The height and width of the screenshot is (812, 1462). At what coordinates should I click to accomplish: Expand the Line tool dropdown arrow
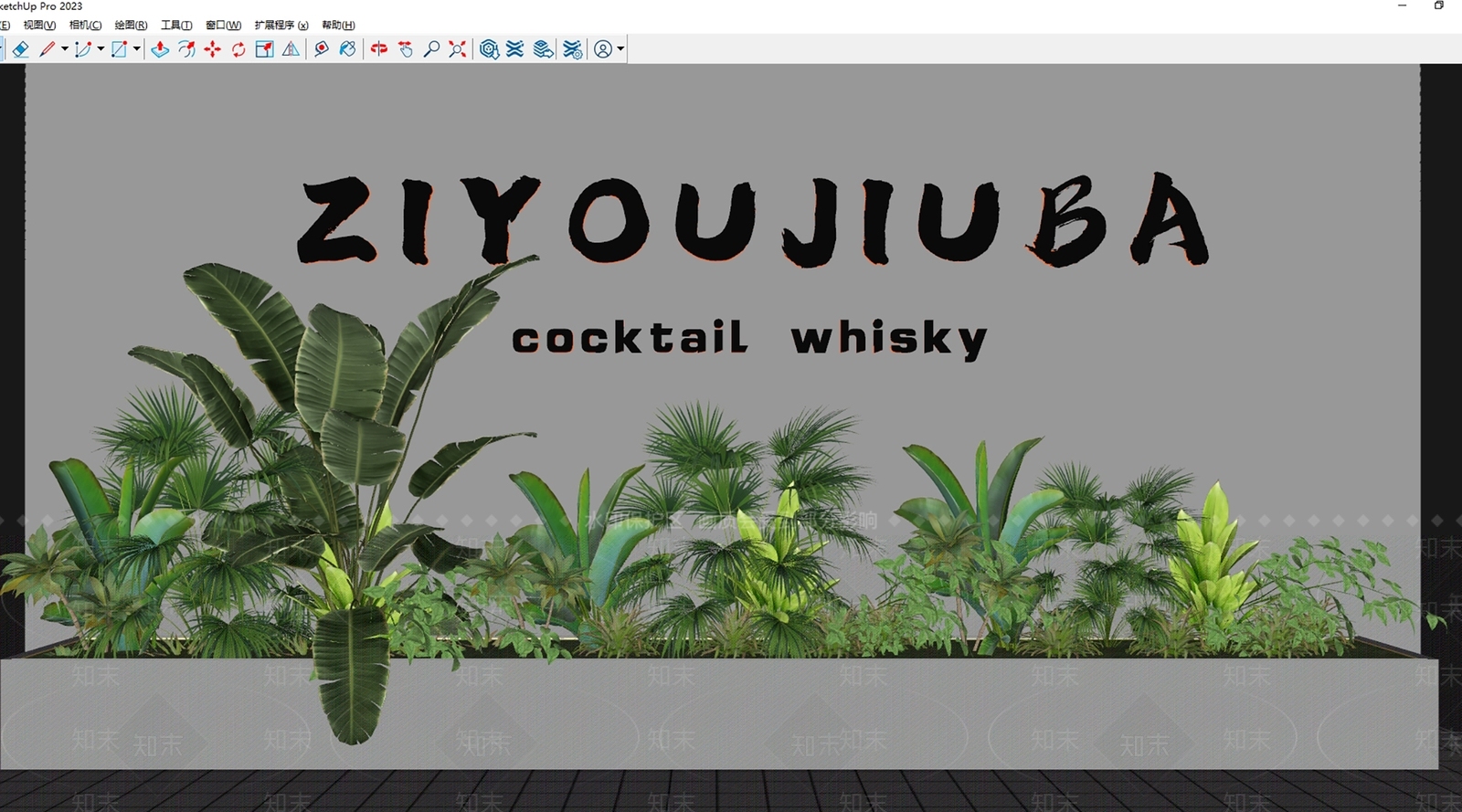[x=65, y=49]
